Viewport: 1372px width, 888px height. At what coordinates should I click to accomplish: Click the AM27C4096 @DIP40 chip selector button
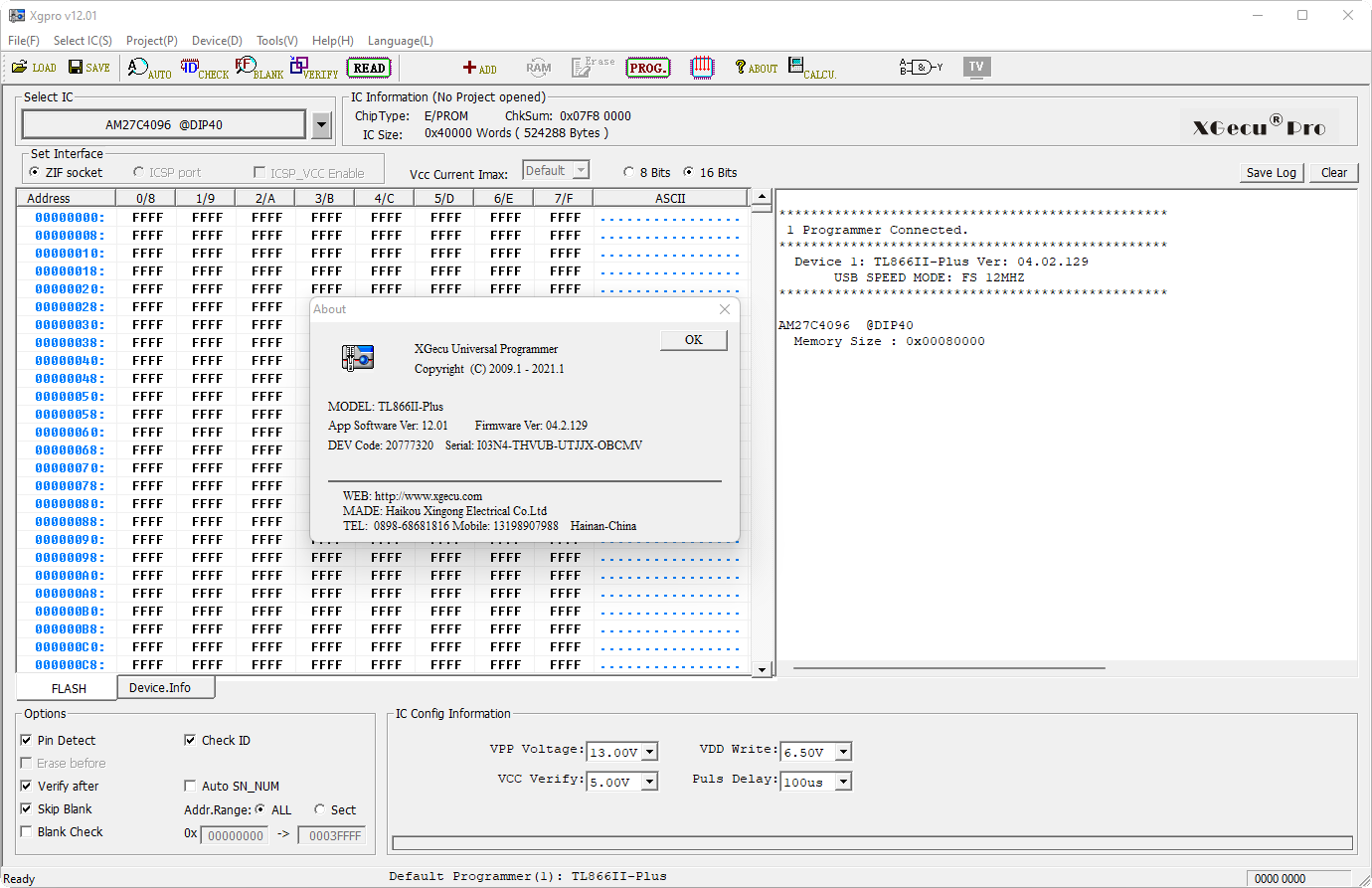click(x=164, y=125)
